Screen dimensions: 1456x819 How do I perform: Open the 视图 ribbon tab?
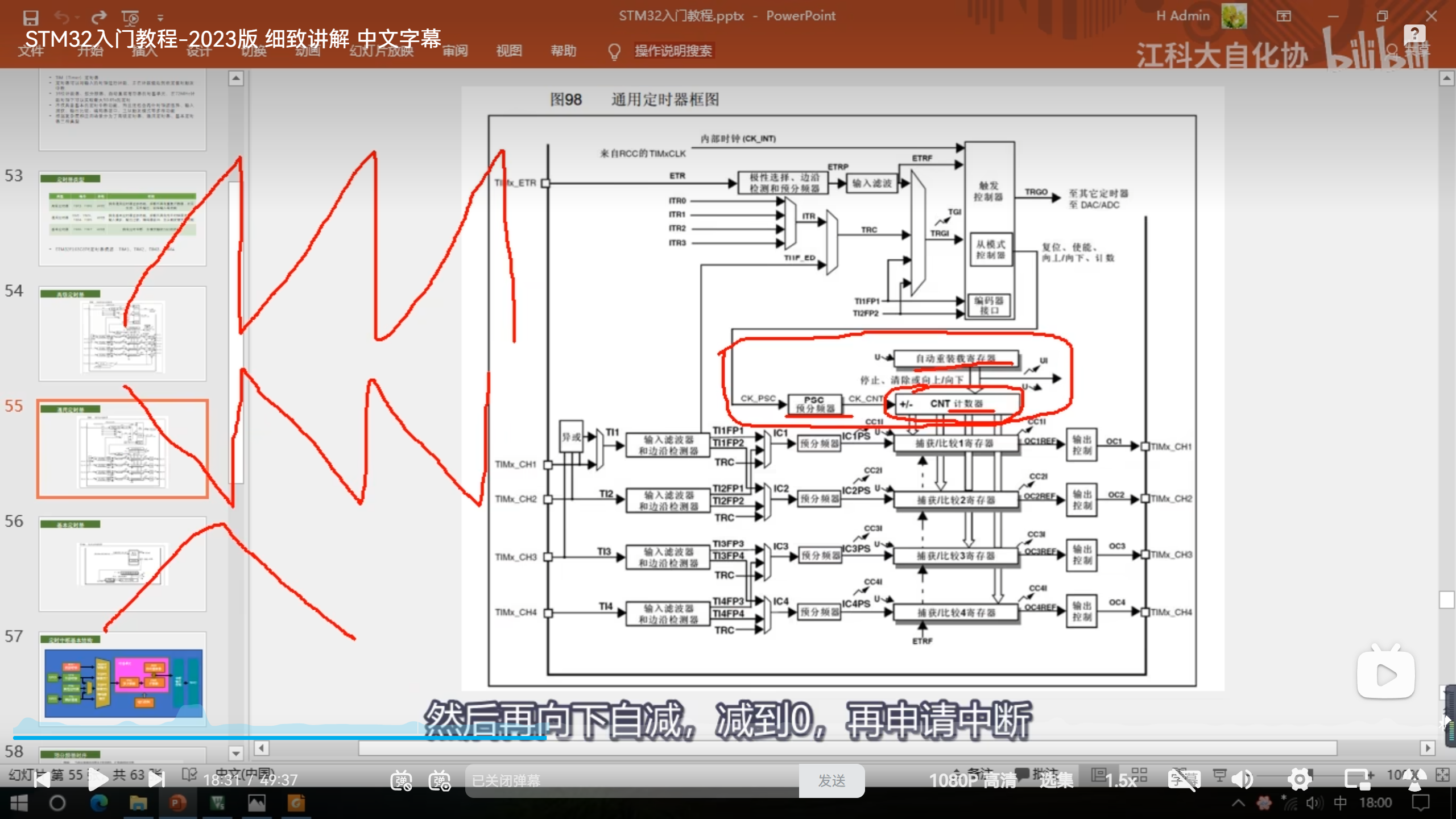coord(508,51)
